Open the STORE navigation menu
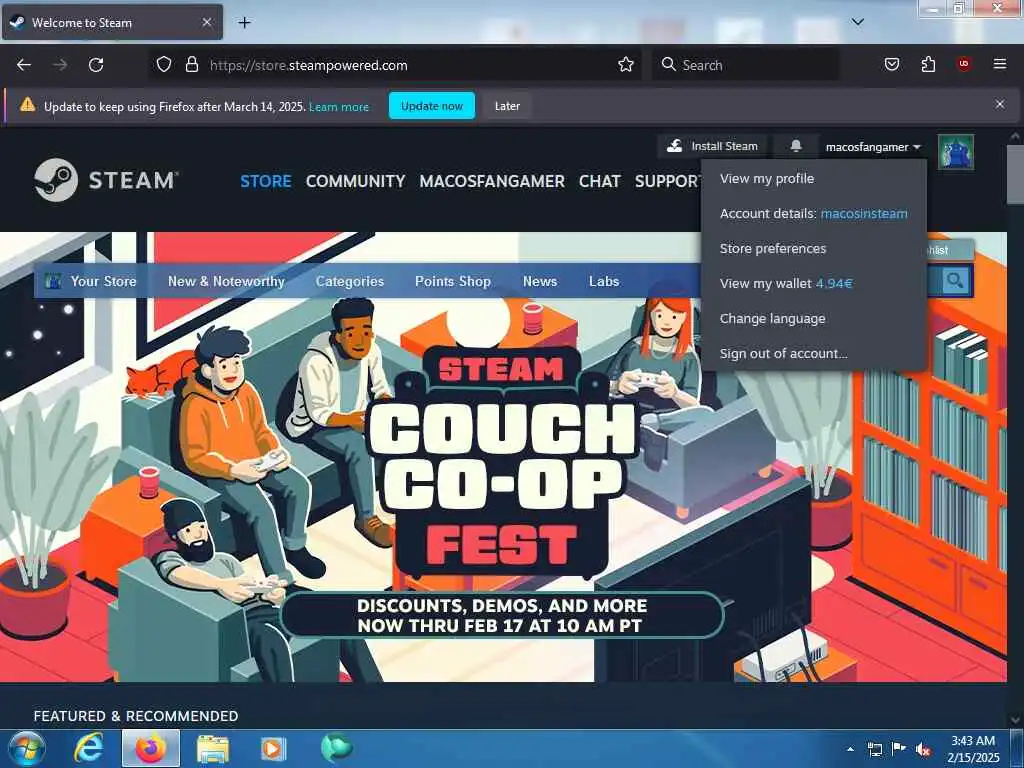Viewport: 1024px width, 768px height. point(266,182)
